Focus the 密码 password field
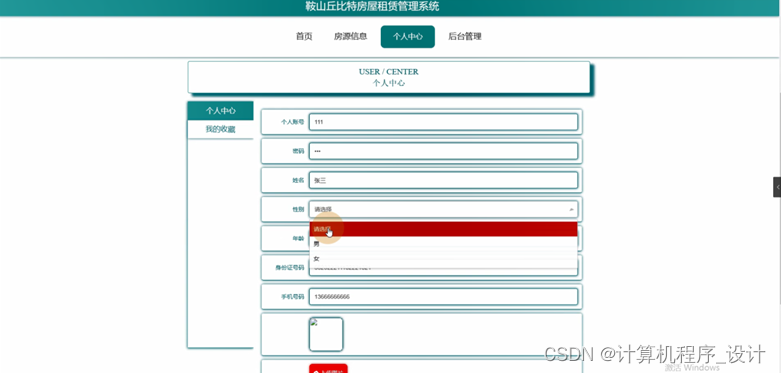Image resolution: width=781 pixels, height=373 pixels. (x=443, y=151)
